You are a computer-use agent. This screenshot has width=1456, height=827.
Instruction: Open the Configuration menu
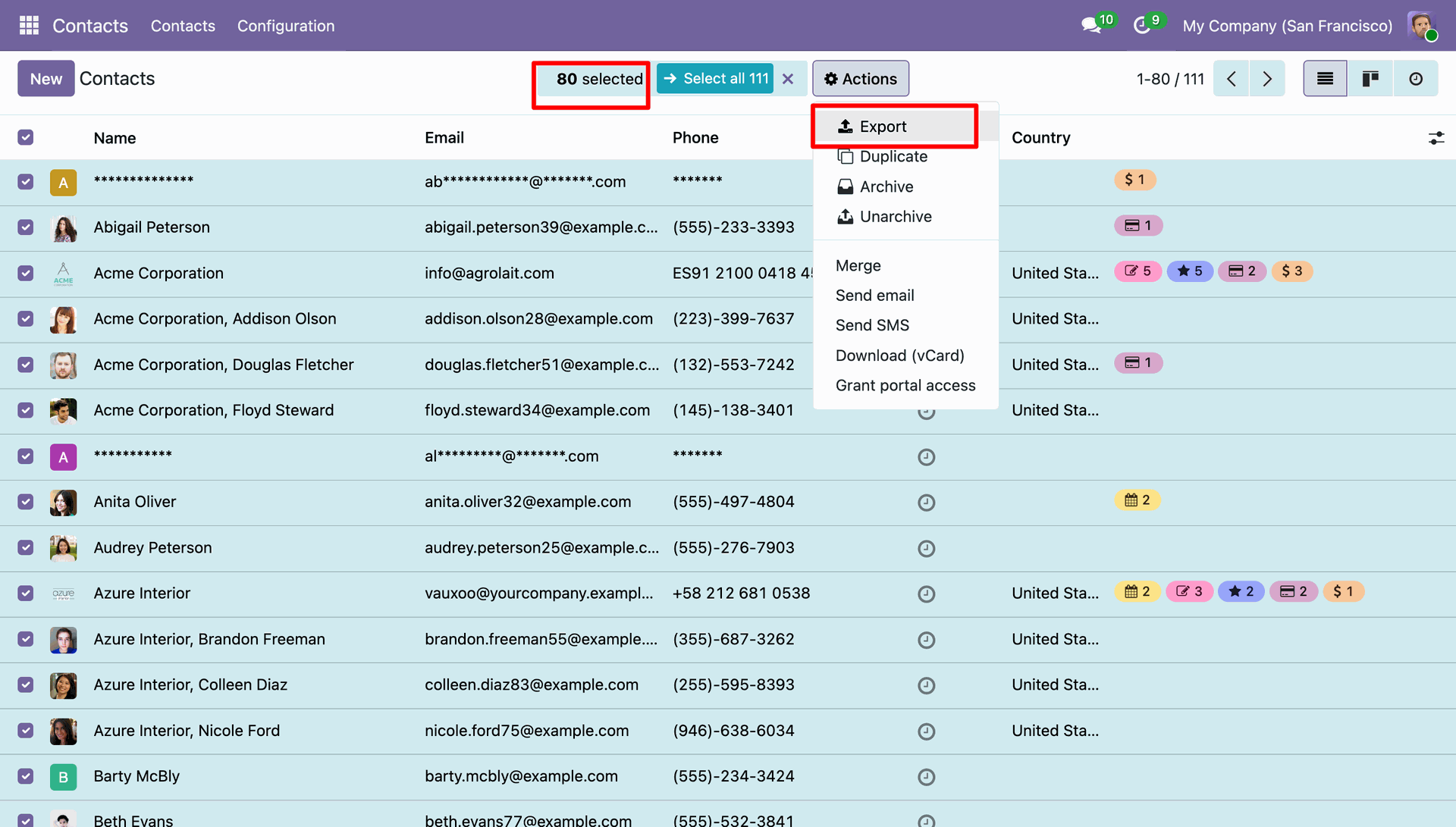click(286, 26)
